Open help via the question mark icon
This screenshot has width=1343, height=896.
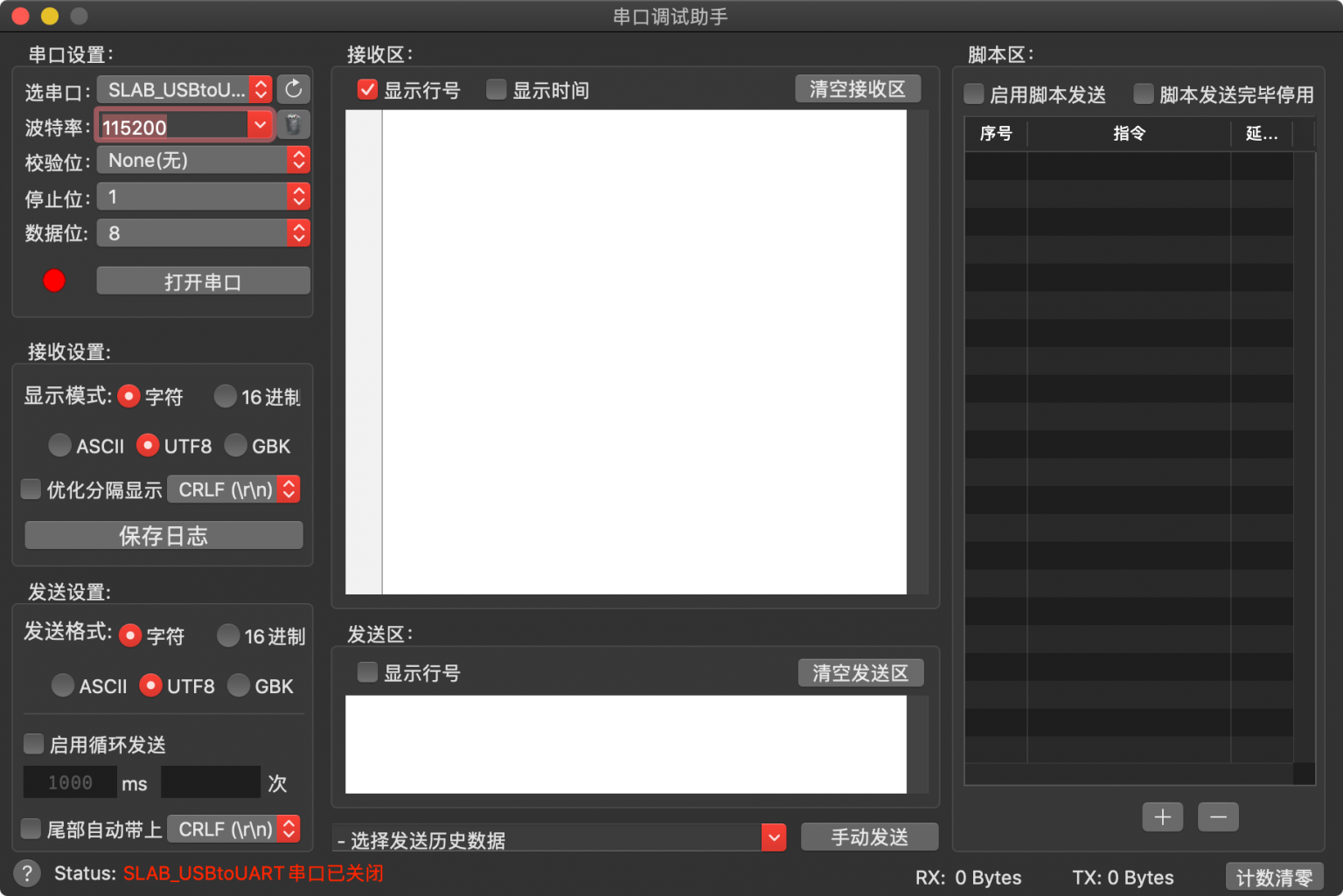pos(27,872)
